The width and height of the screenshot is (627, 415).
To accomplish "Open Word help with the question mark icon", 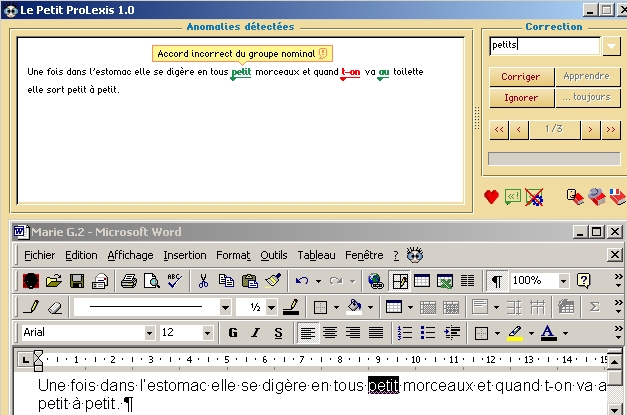I will click(583, 281).
